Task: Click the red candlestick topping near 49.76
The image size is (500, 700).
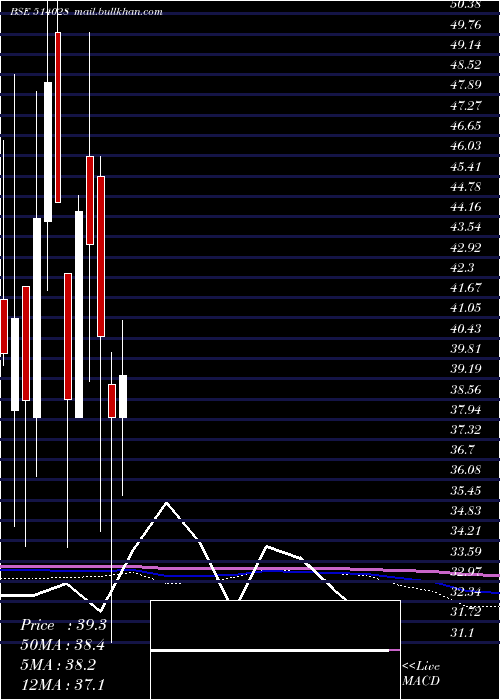Action: click(x=58, y=117)
